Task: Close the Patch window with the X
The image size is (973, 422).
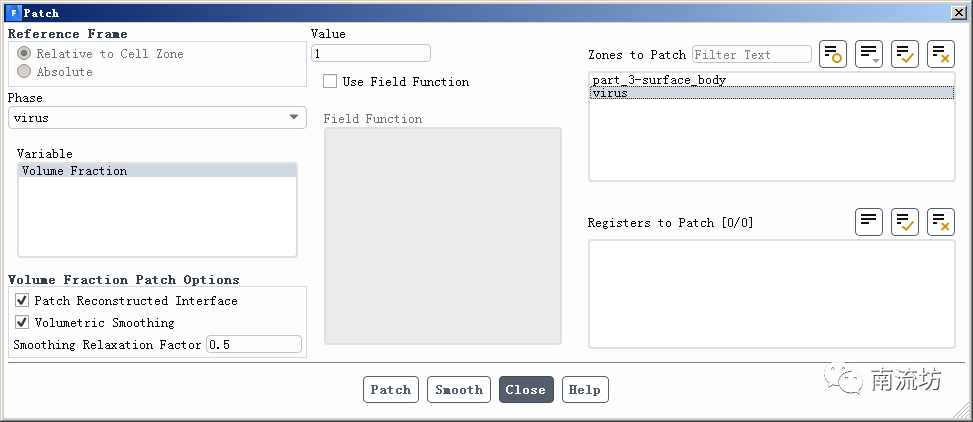Action: 957,13
